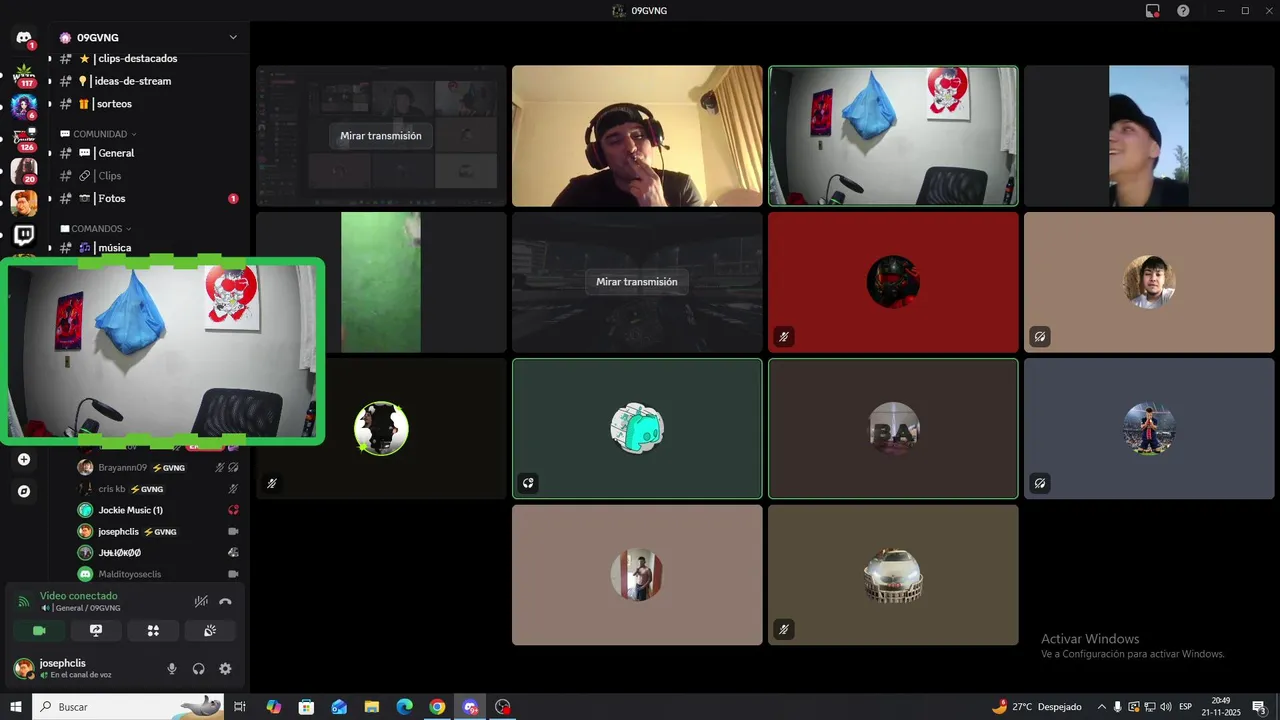1280x720 pixels.
Task: Toggle noise suppression icon beside Video conectado
Action: [201, 601]
